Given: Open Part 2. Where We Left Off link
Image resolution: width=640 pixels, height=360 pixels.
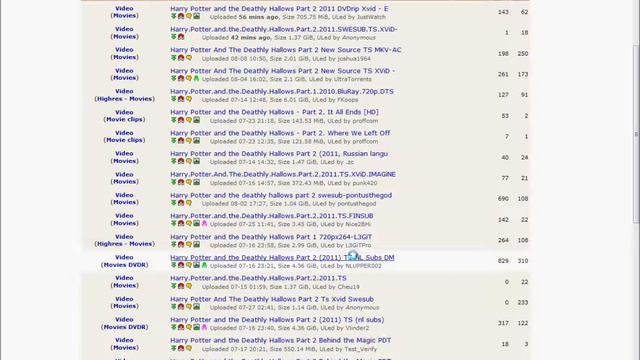Looking at the screenshot, I should pyautogui.click(x=280, y=133).
